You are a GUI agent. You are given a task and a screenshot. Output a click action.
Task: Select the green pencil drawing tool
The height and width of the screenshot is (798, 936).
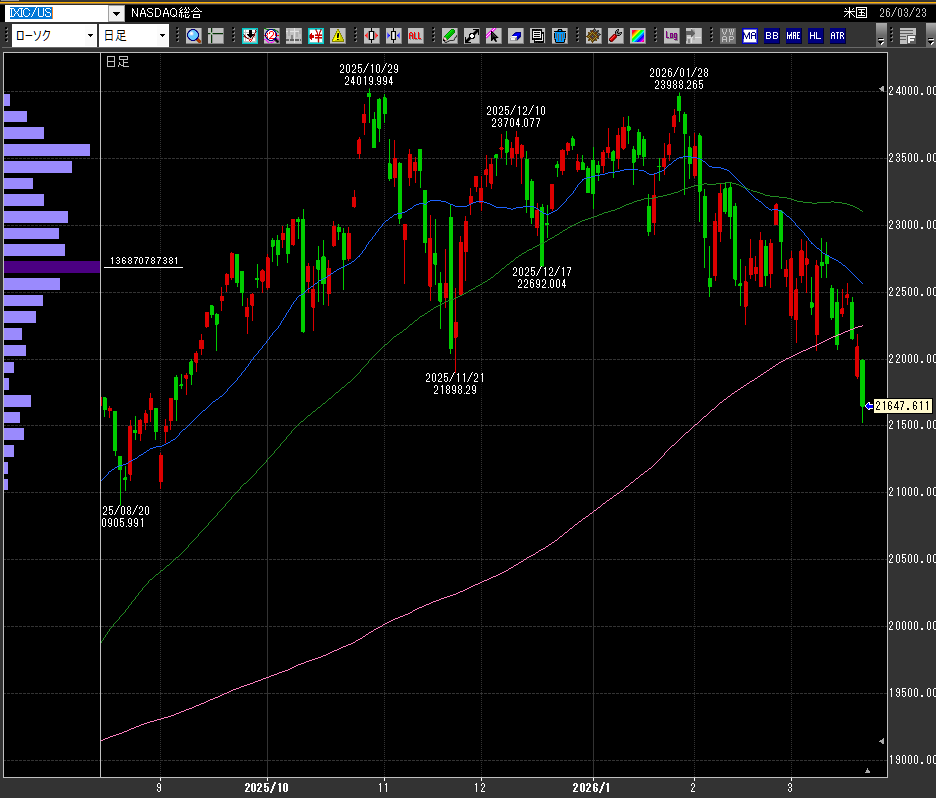click(449, 36)
